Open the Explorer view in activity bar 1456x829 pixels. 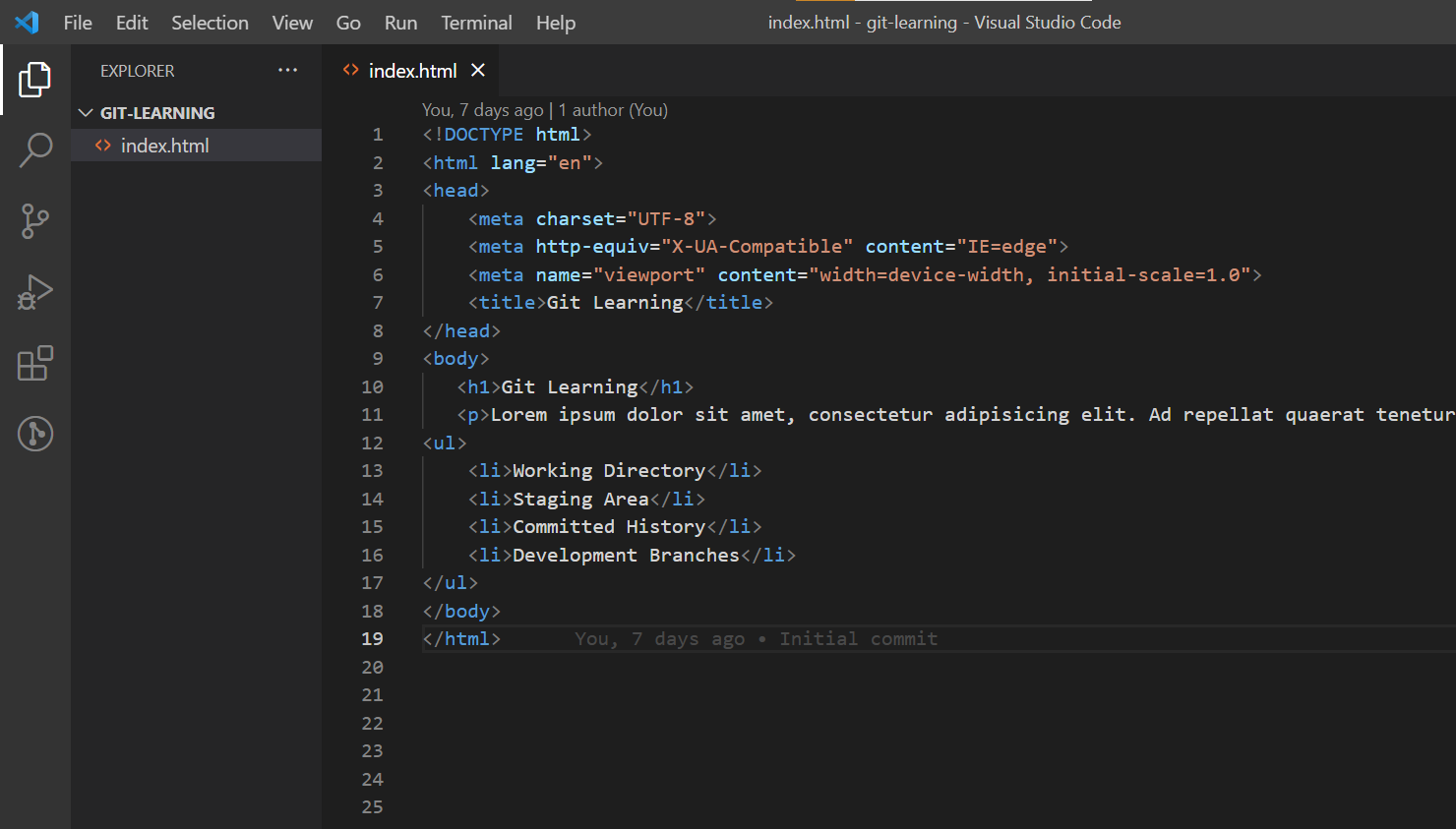point(34,80)
